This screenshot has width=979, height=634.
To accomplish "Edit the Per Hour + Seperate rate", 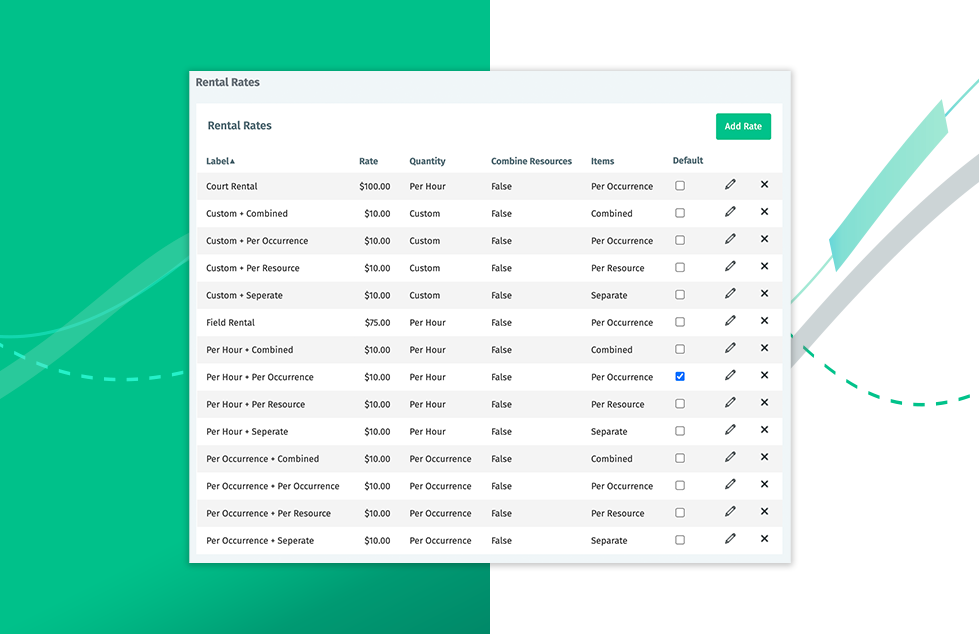I will [x=730, y=430].
